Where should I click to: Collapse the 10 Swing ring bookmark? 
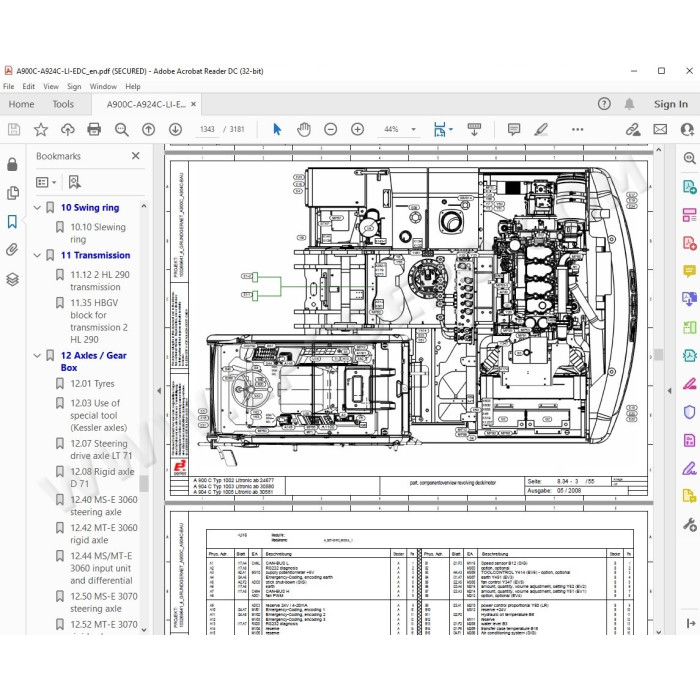click(x=38, y=208)
